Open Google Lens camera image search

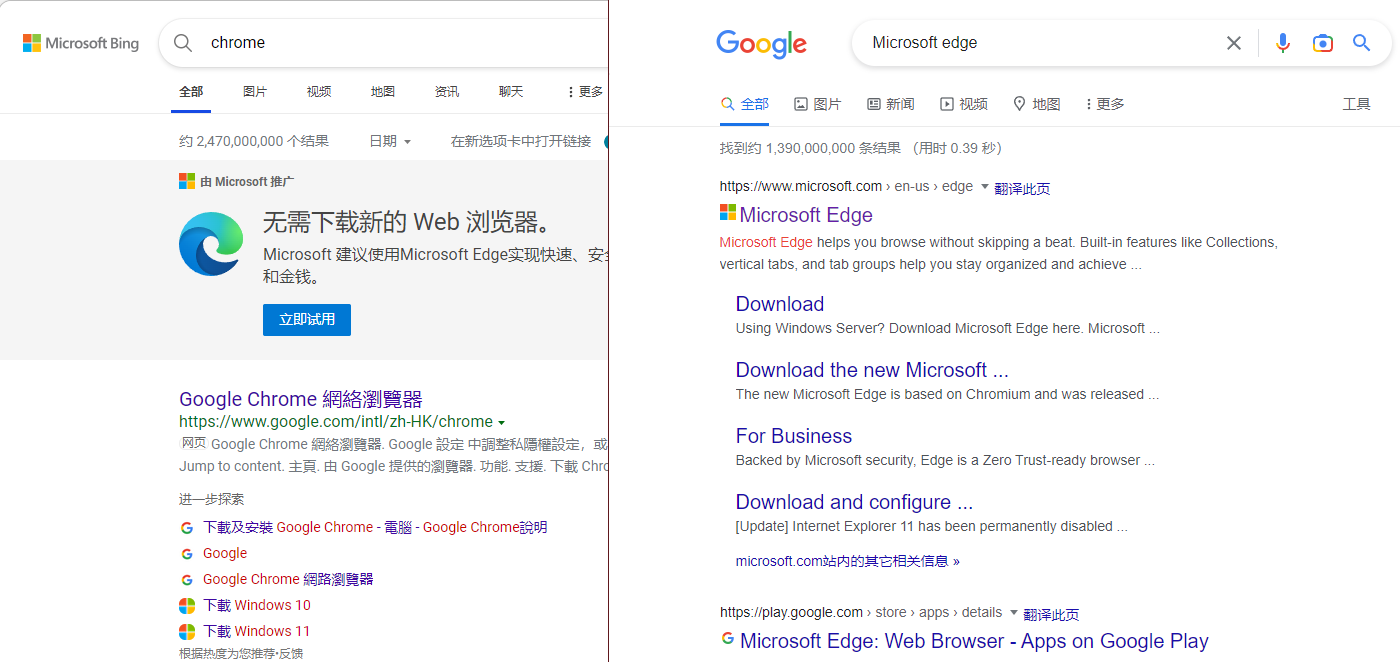pyautogui.click(x=1322, y=43)
